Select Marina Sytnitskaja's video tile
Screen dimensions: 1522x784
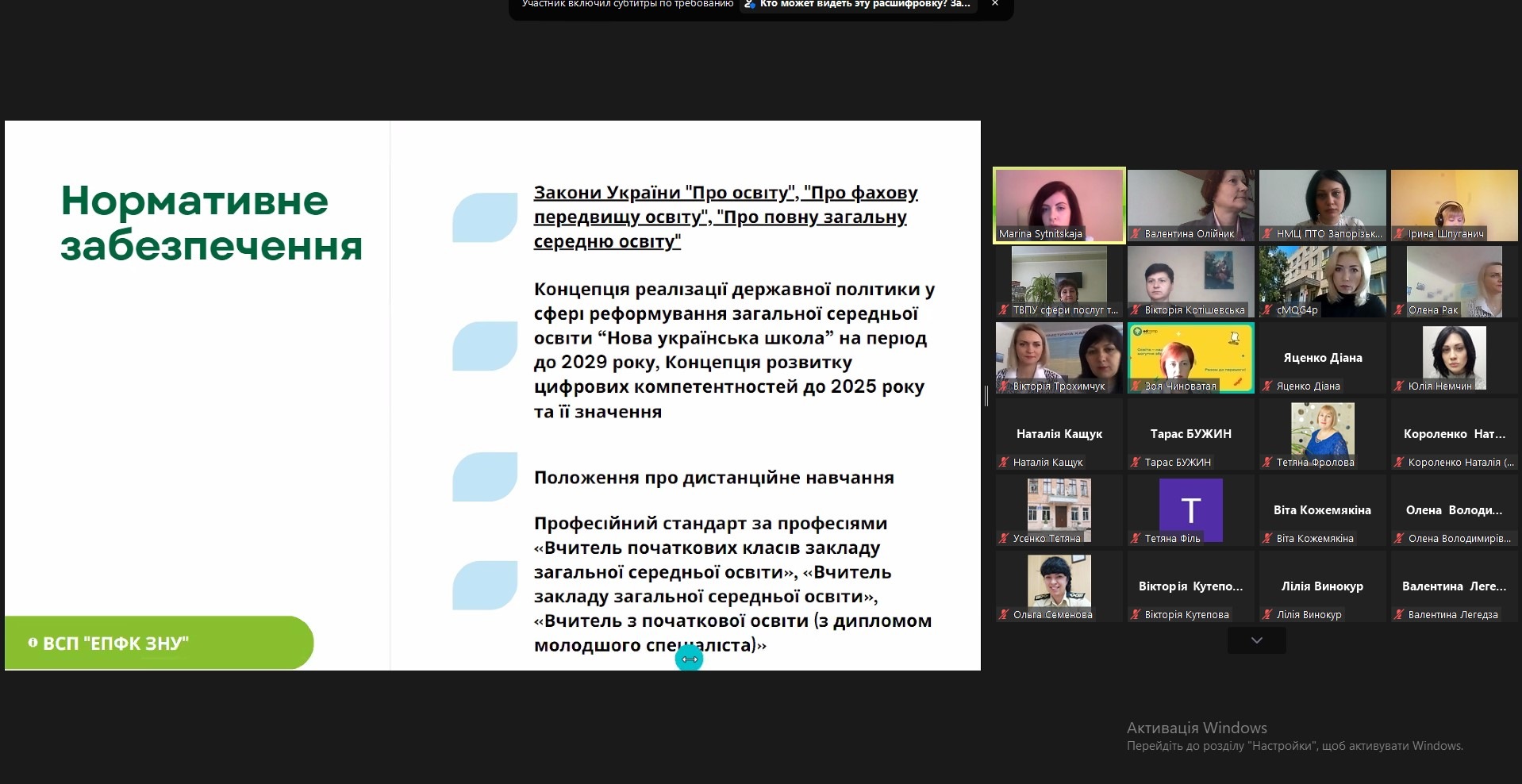(x=1059, y=202)
